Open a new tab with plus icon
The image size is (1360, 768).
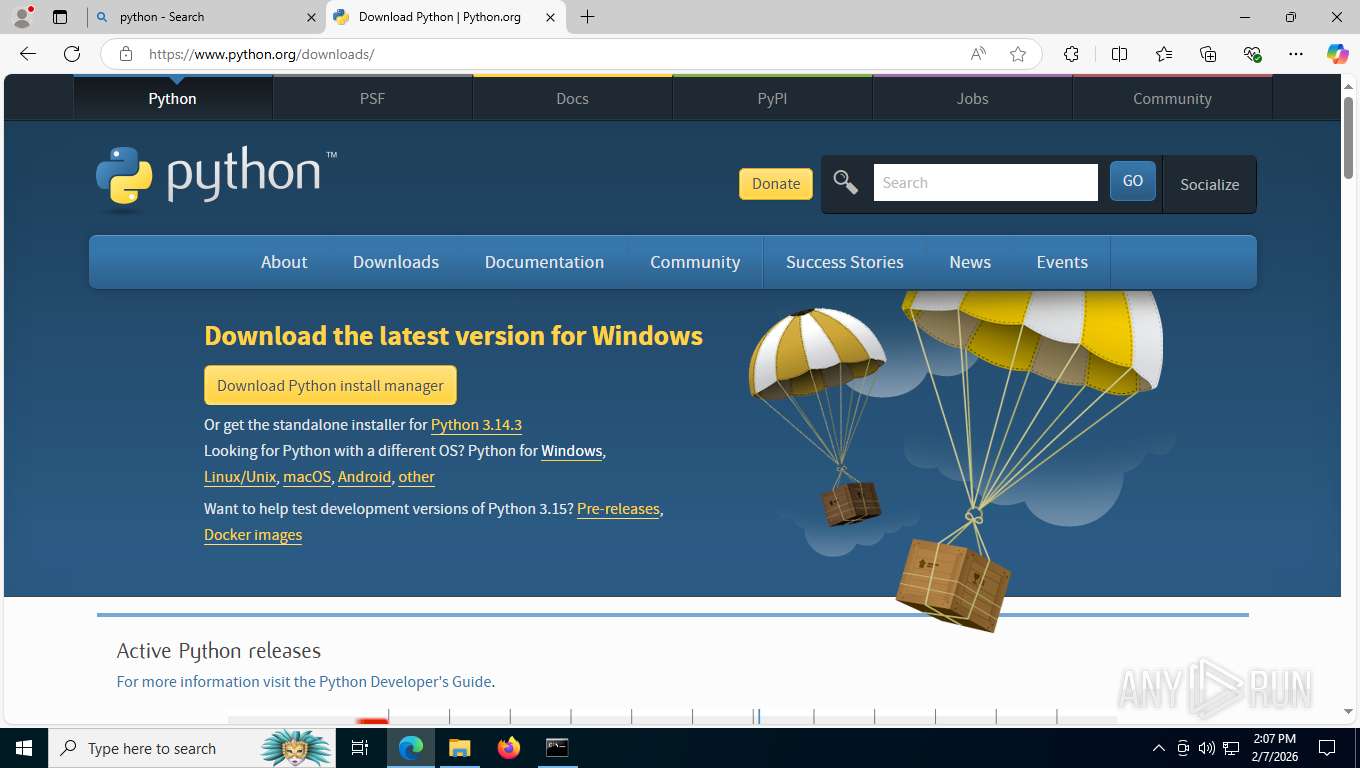click(x=587, y=17)
